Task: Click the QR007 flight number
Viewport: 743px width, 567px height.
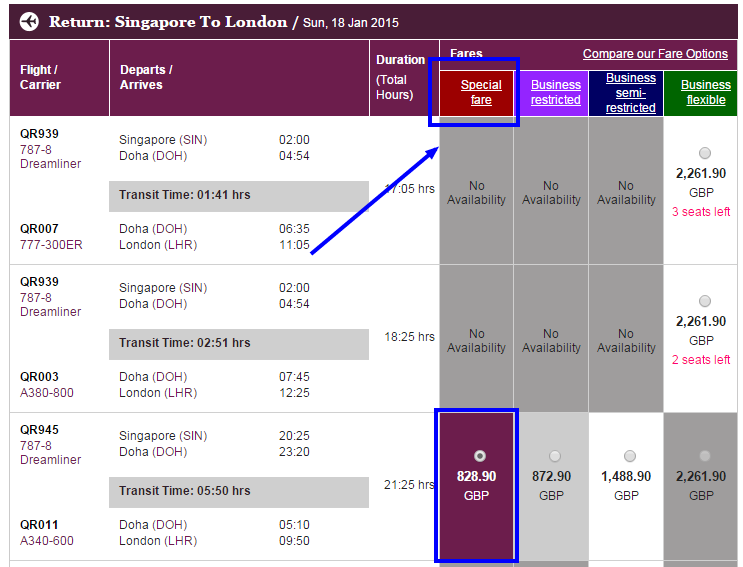Action: coord(39,229)
